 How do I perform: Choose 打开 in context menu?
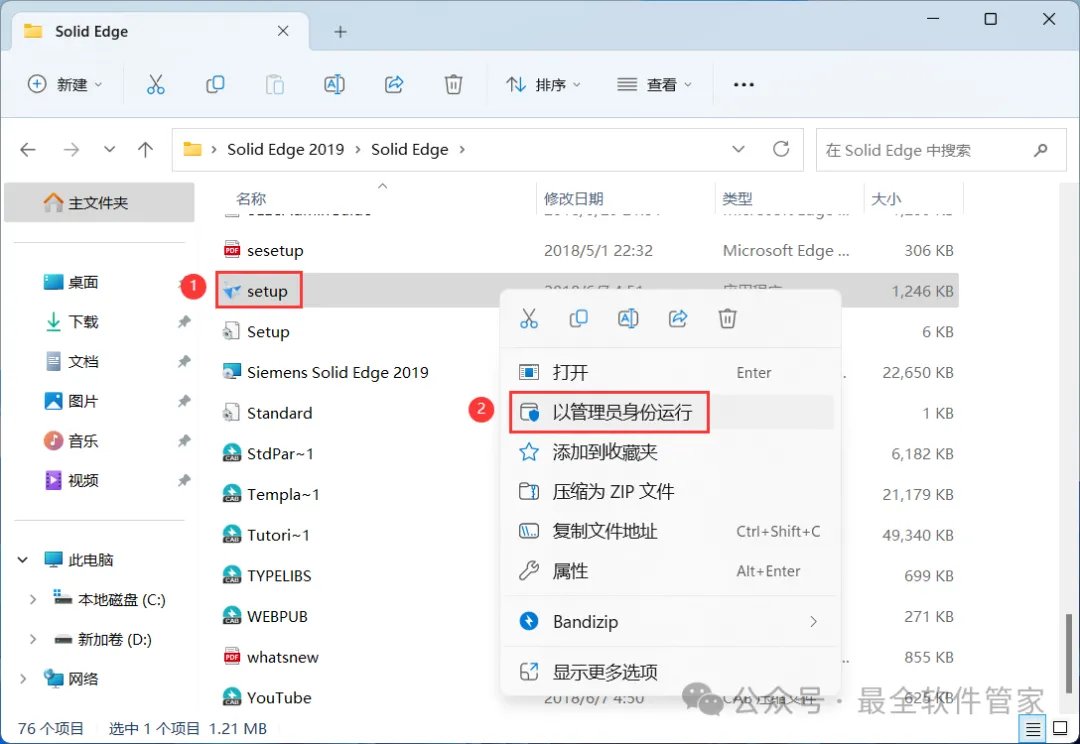pos(670,373)
